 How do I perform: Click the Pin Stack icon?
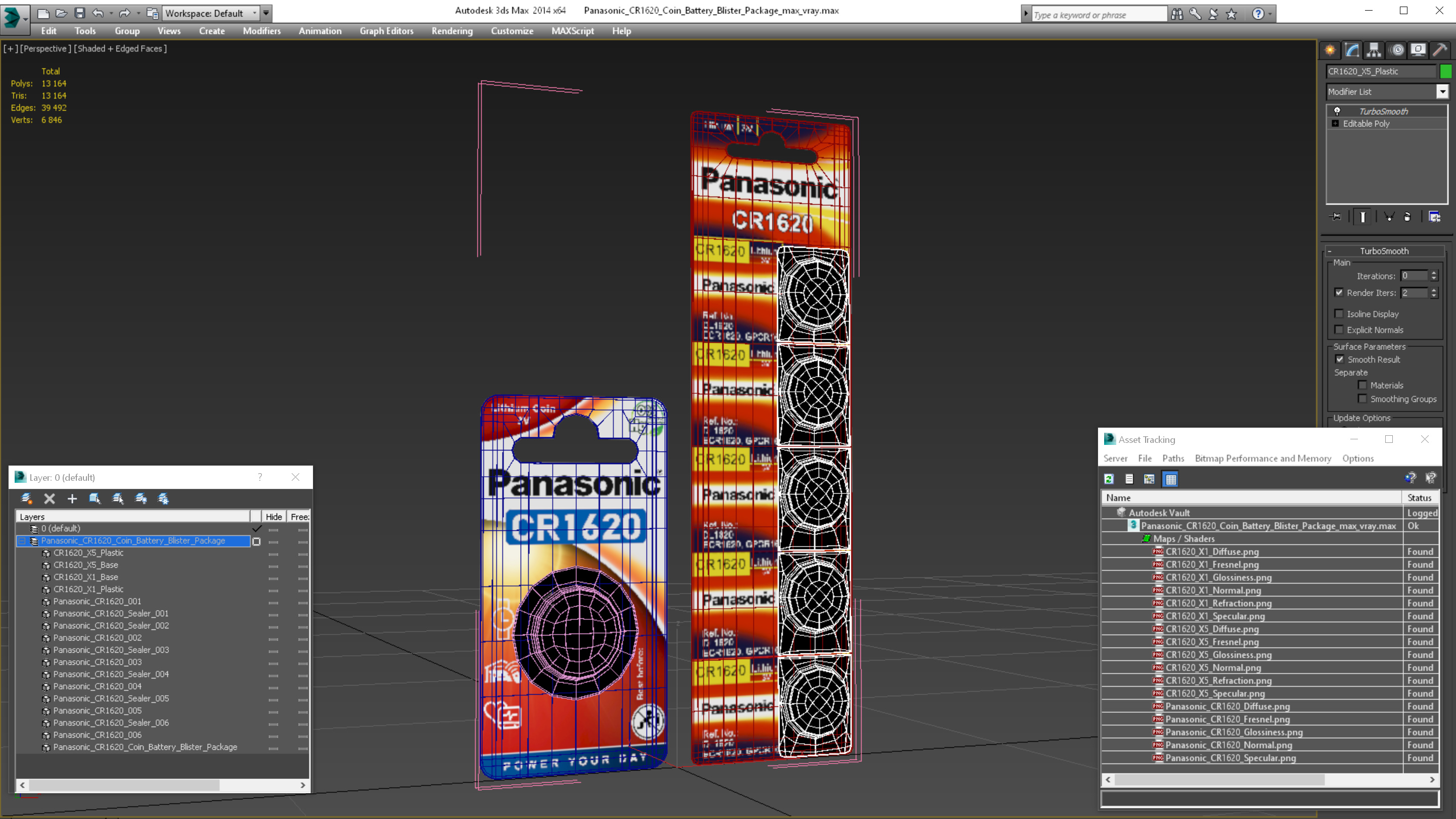click(1336, 216)
